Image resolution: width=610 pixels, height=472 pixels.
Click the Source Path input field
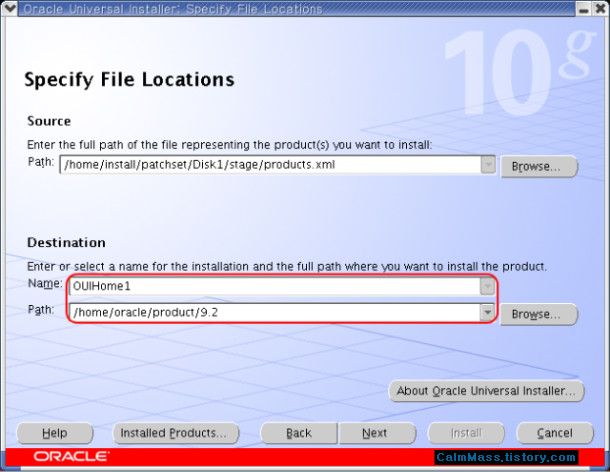[270, 165]
